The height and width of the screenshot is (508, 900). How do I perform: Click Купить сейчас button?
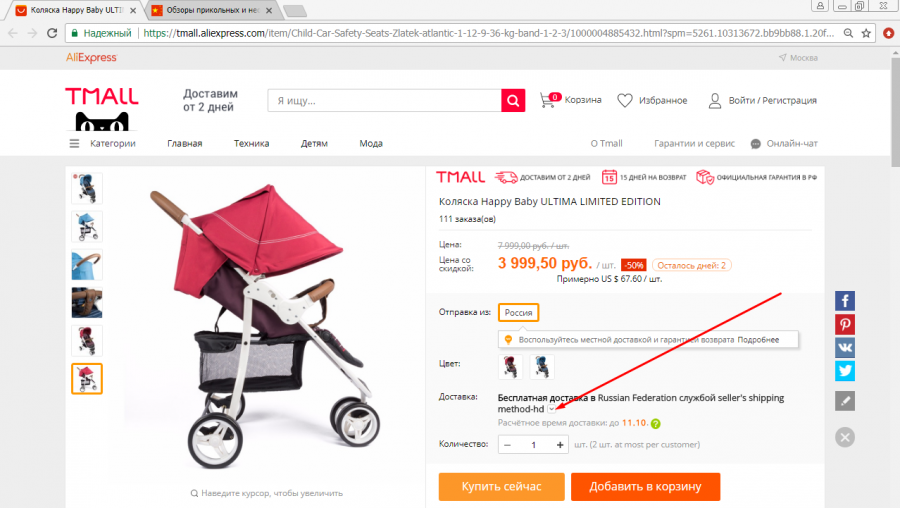point(502,487)
